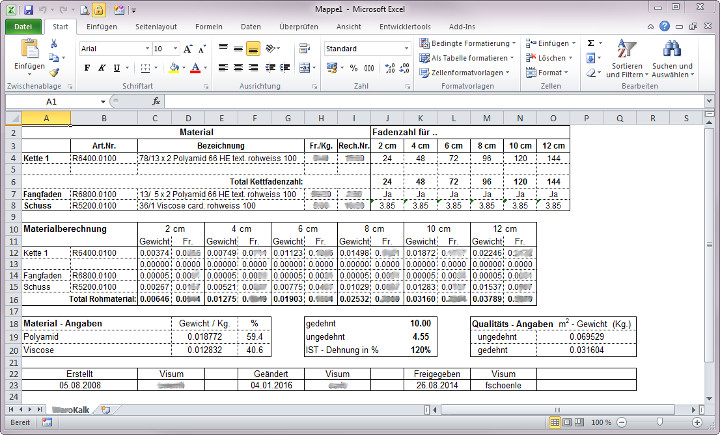This screenshot has width=720, height=435.
Task: Click the percent style icon
Action: click(352, 68)
